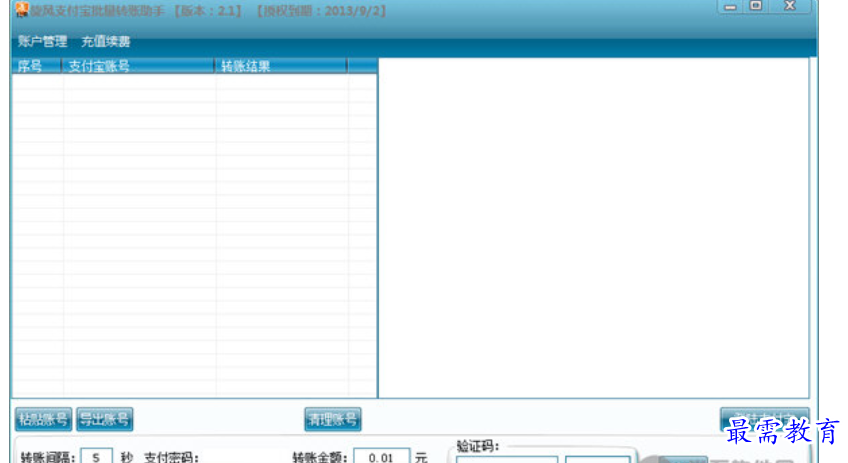The height and width of the screenshot is (463, 848).
Task: Sort by 支付宝账号 column header
Action: [138, 66]
